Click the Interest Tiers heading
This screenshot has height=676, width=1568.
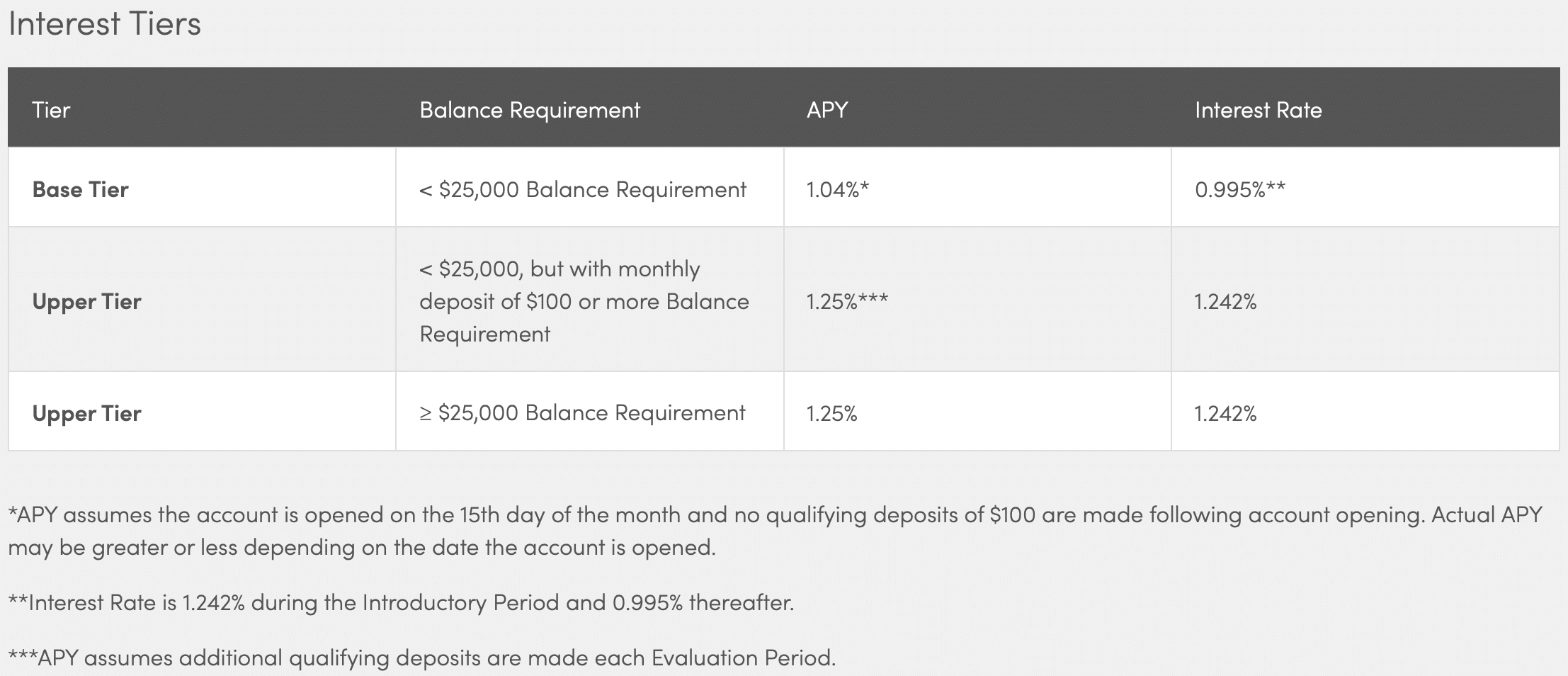pyautogui.click(x=105, y=24)
